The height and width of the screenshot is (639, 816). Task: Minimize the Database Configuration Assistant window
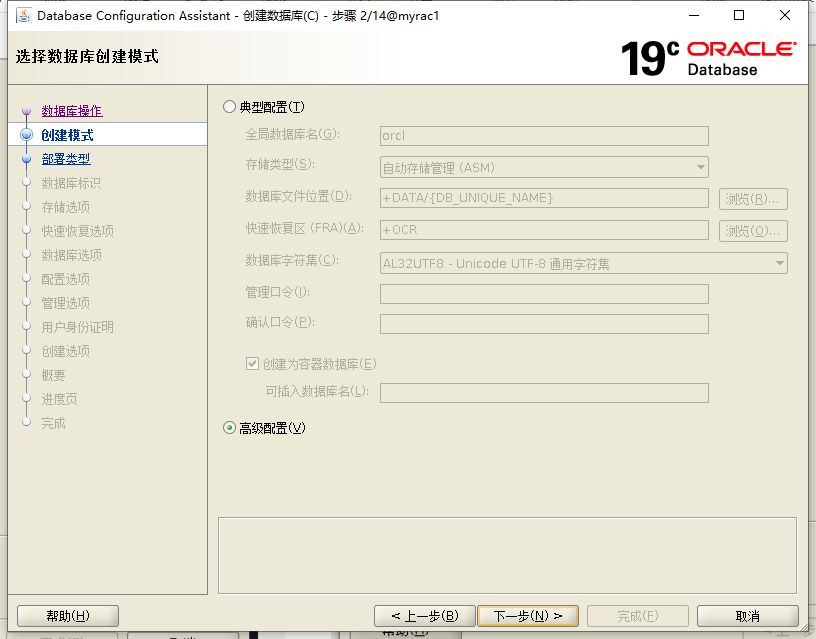pyautogui.click(x=694, y=16)
